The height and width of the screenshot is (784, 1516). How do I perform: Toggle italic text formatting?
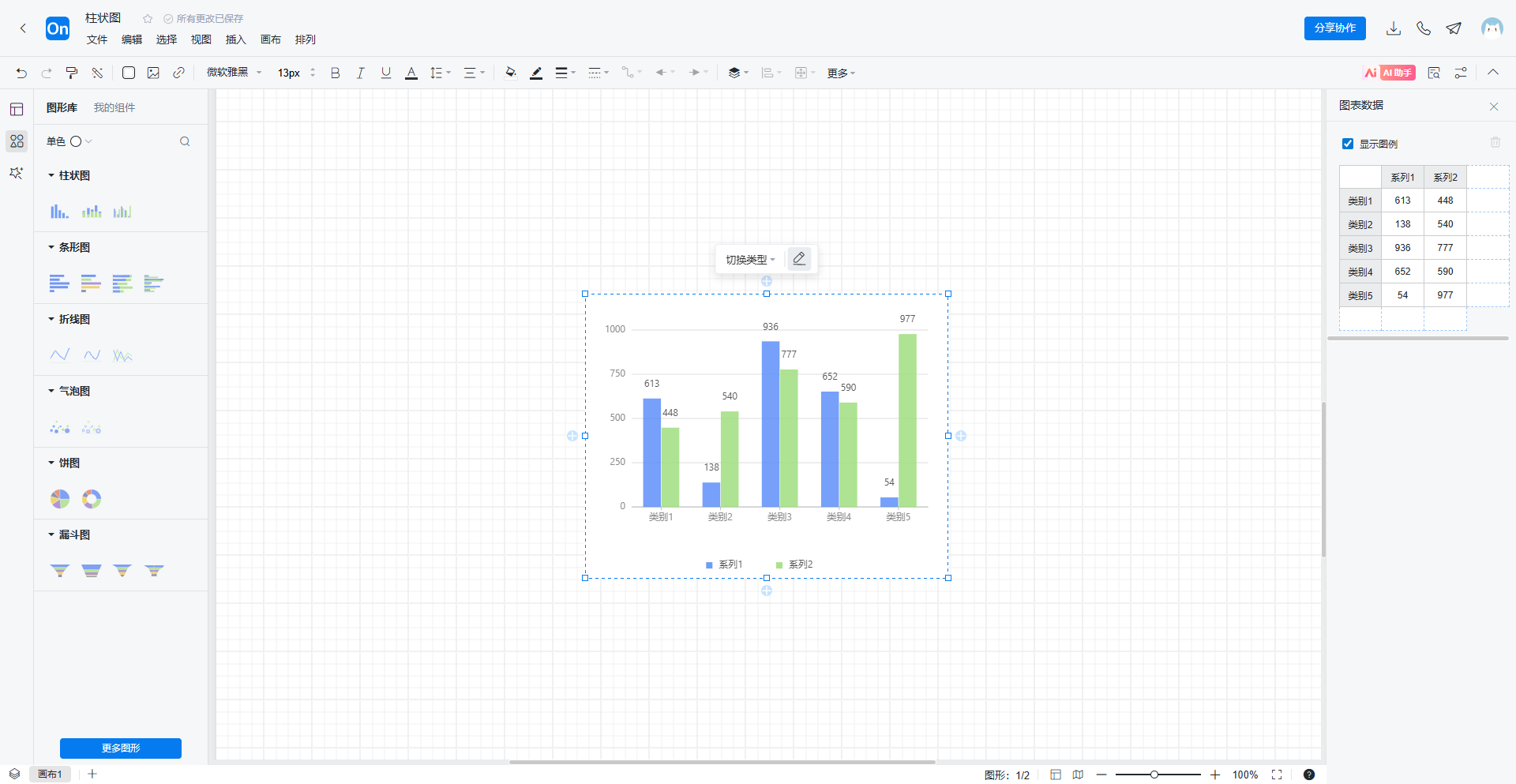click(x=360, y=73)
